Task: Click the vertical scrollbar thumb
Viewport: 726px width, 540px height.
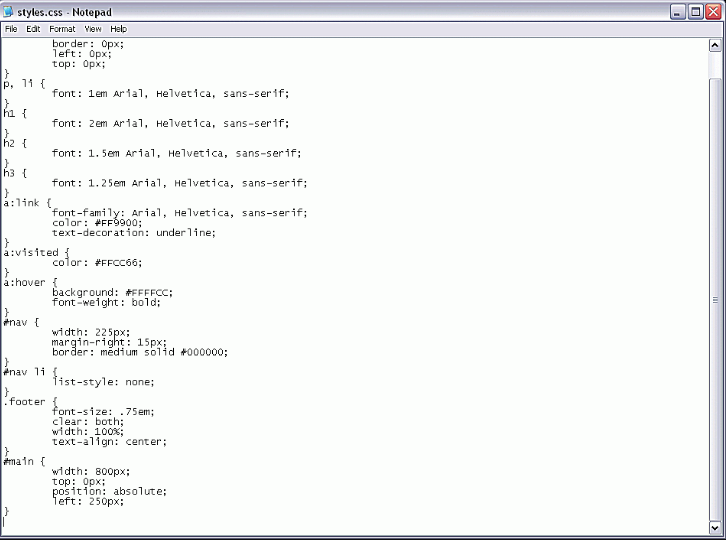Action: coord(715,299)
